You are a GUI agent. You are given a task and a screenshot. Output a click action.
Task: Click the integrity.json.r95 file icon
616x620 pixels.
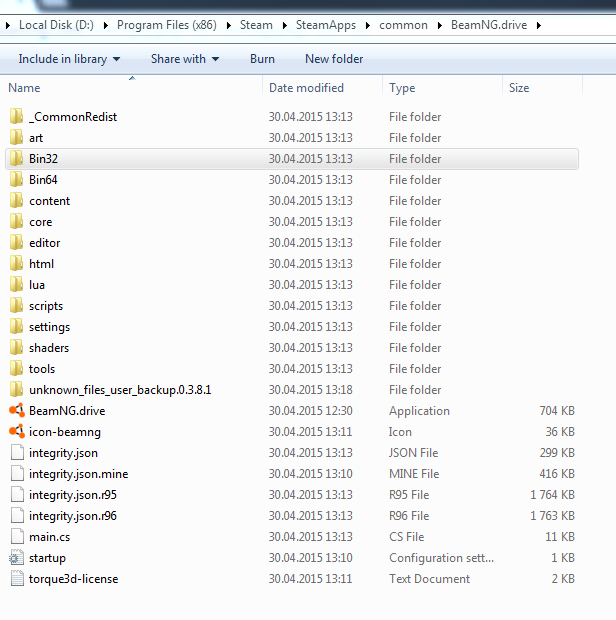click(x=17, y=494)
